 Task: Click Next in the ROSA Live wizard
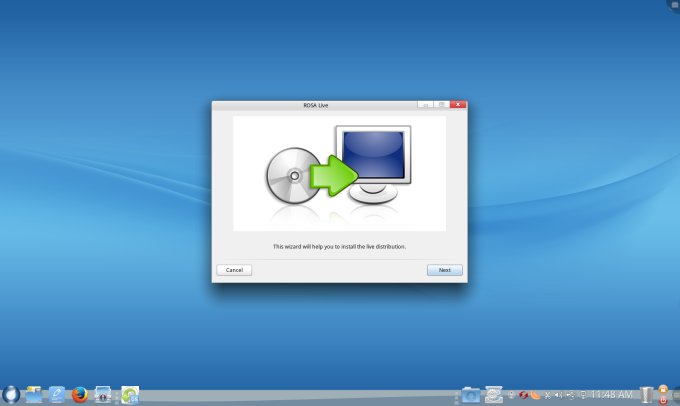click(445, 270)
